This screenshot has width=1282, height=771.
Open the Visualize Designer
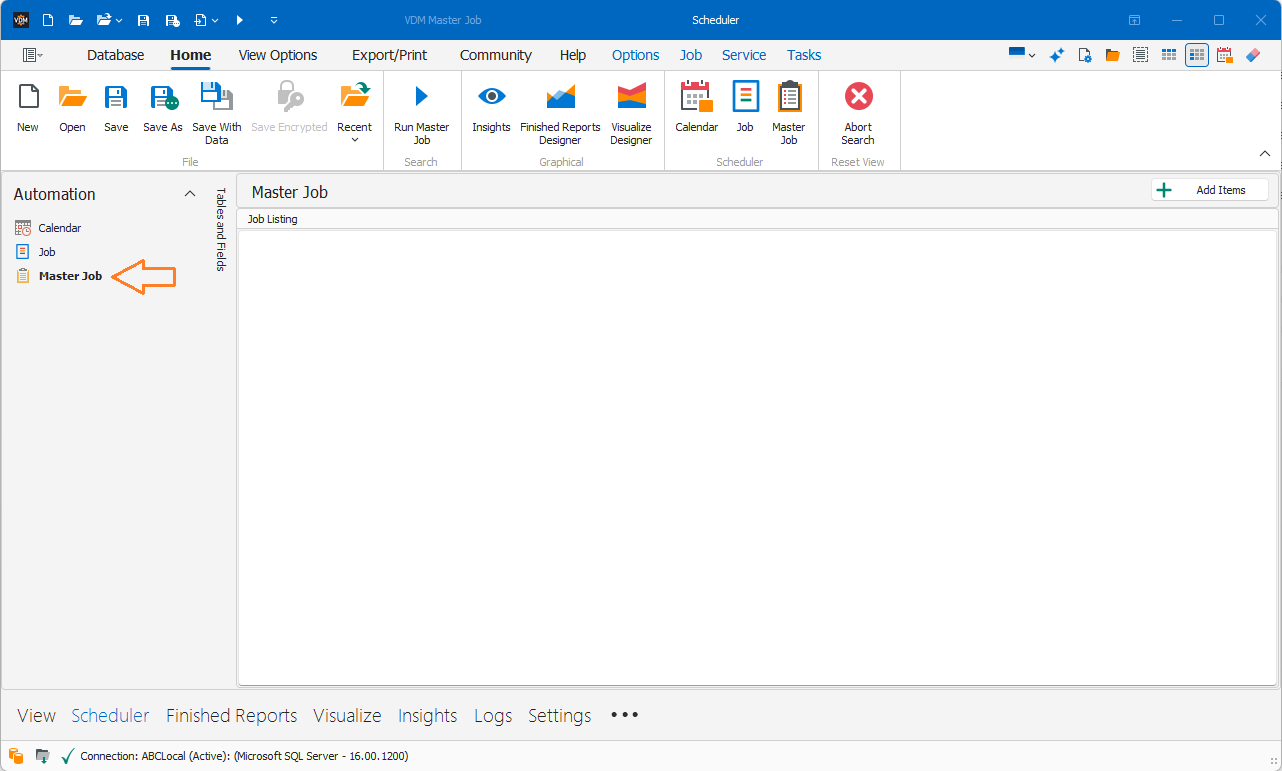631,97
